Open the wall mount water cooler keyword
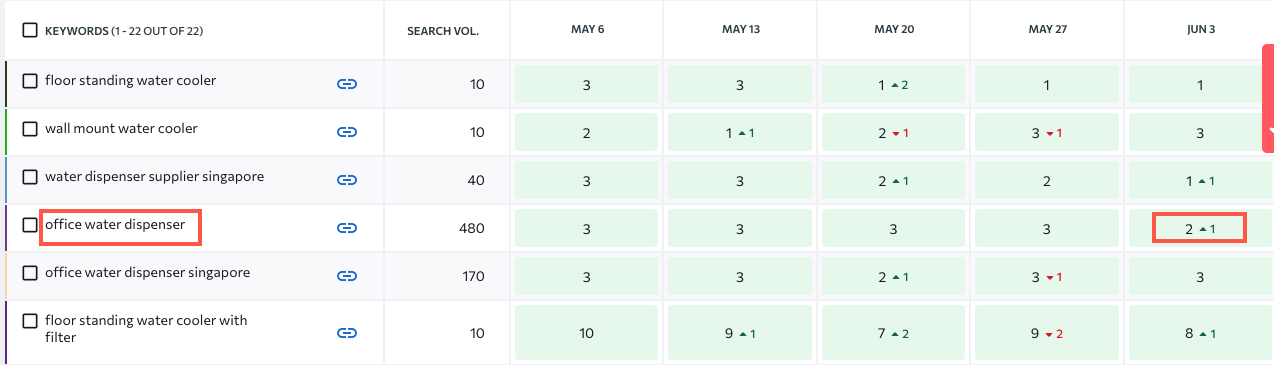Viewport: 1274px width, 365px height. click(121, 129)
